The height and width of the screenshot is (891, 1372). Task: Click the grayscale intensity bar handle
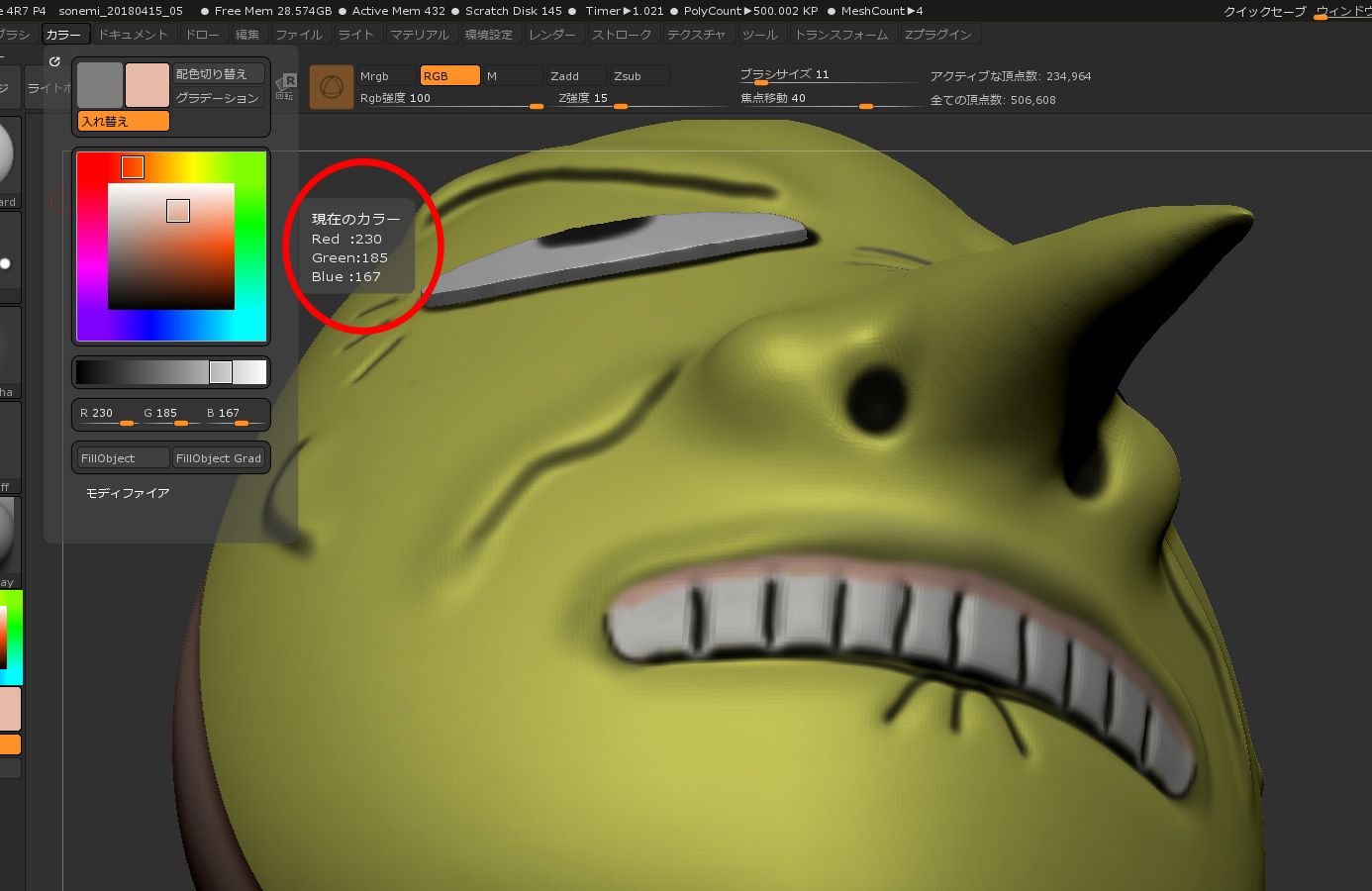(221, 372)
